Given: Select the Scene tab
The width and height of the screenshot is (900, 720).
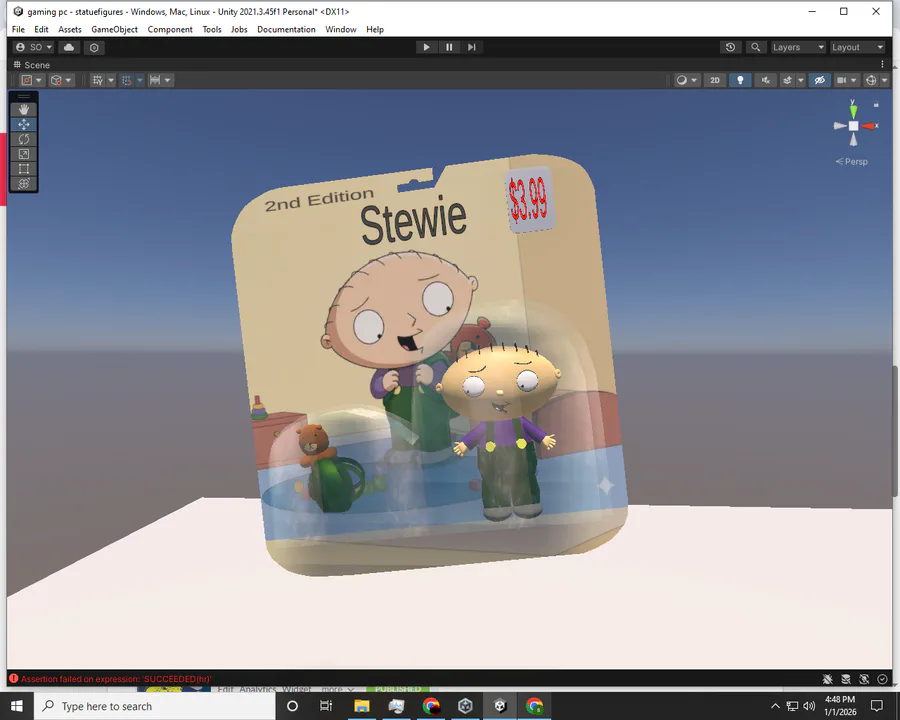Looking at the screenshot, I should coord(32,65).
